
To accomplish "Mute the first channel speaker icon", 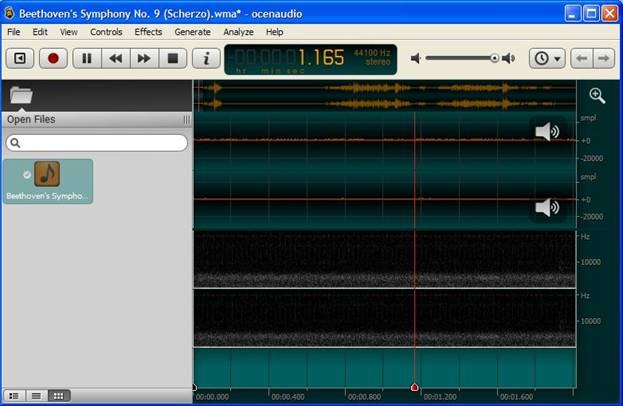I will coord(547,132).
